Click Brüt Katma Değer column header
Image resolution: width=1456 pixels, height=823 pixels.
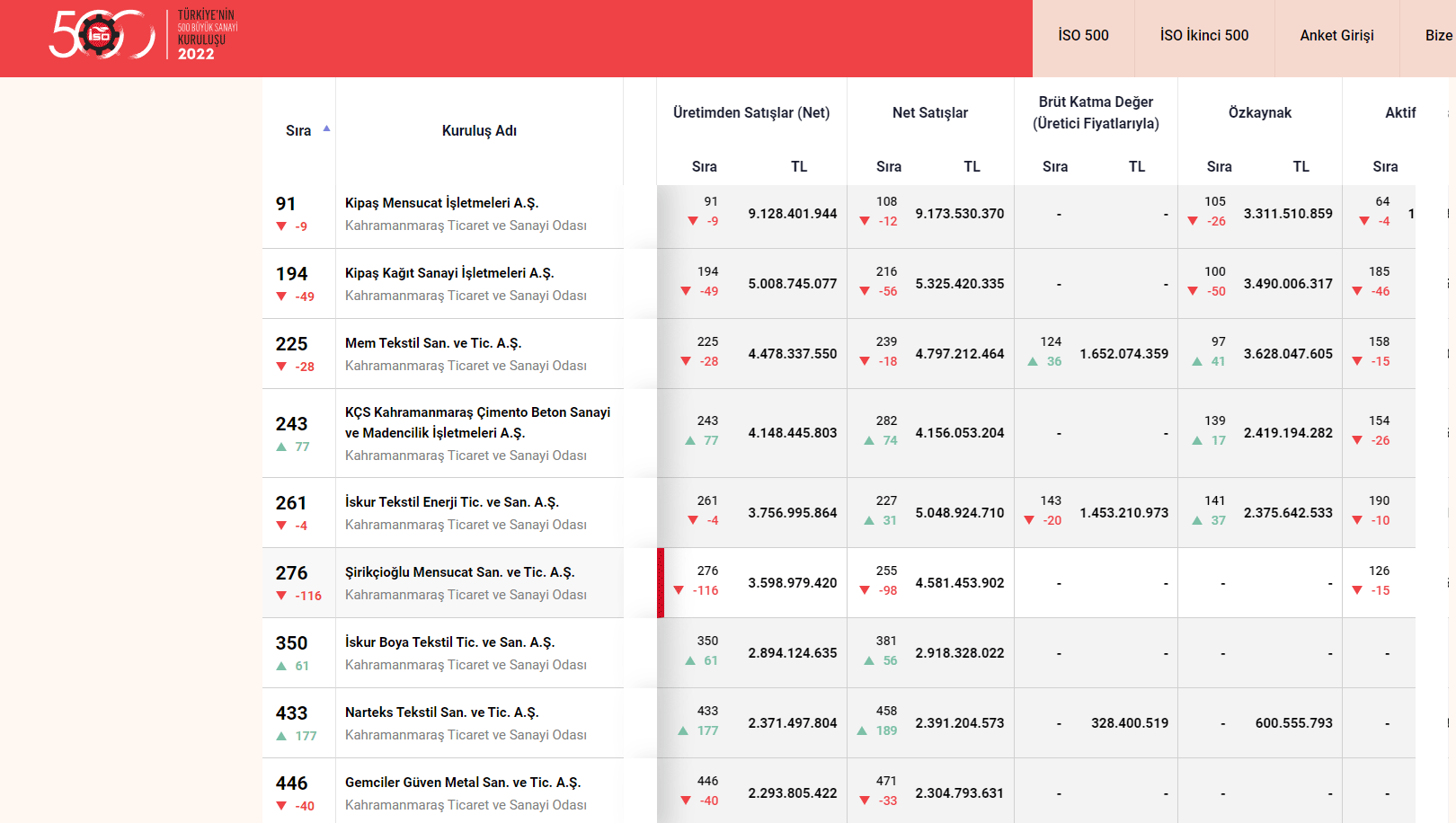point(1096,113)
